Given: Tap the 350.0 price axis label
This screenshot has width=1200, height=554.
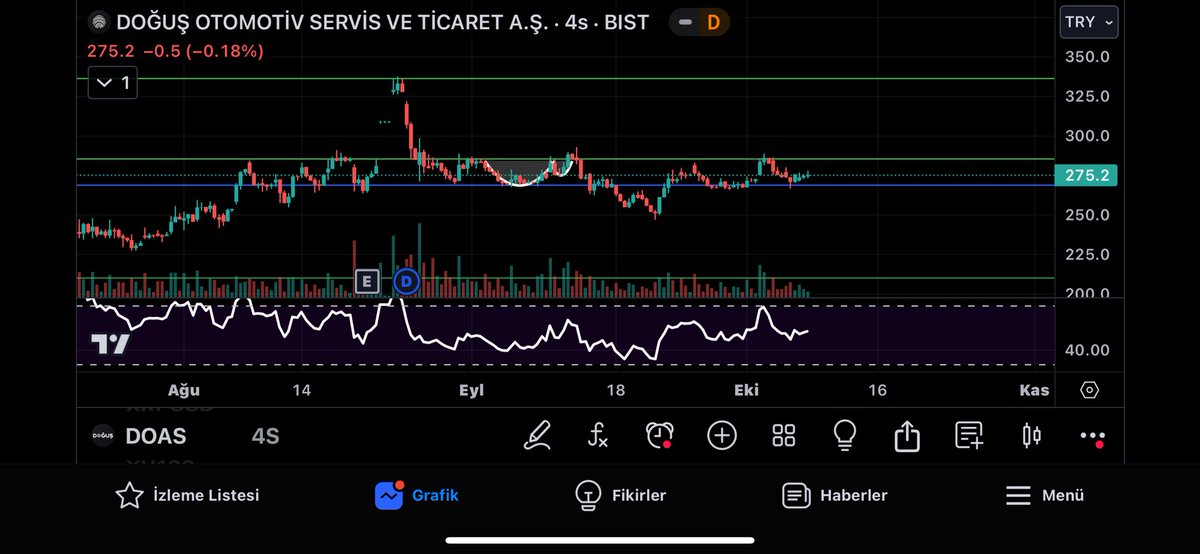Looking at the screenshot, I should 1087,57.
